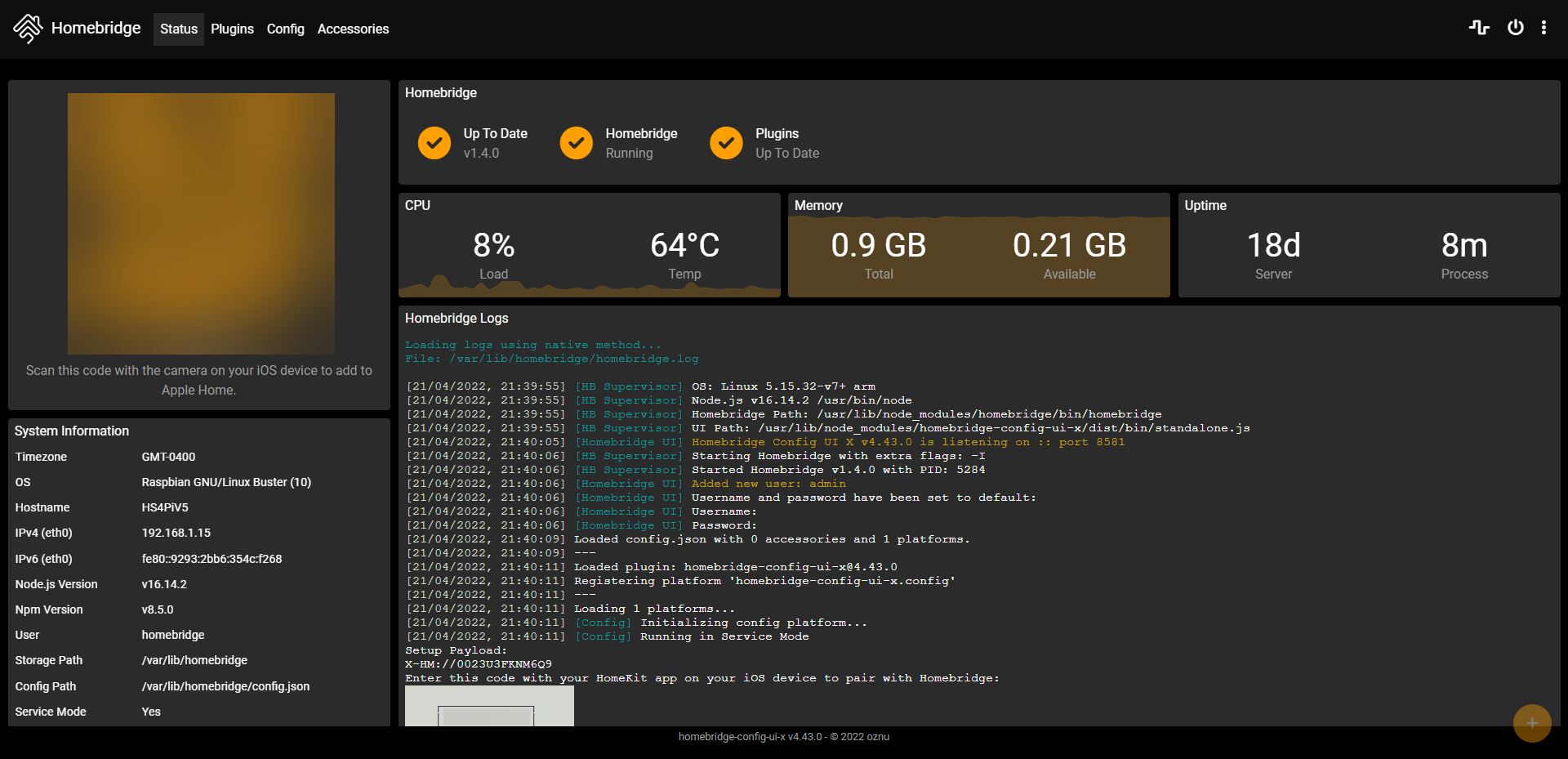Click the System Information widget title
The height and width of the screenshot is (759, 1568).
pyautogui.click(x=72, y=431)
